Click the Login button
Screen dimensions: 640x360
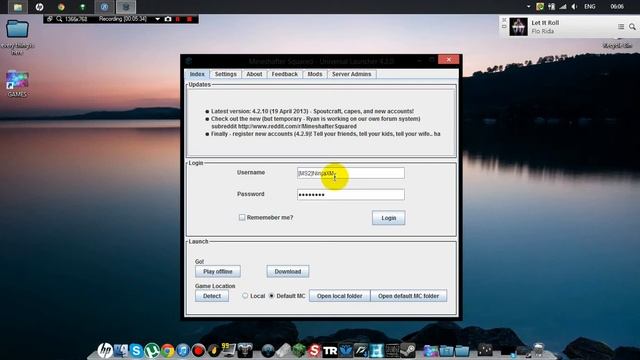(x=389, y=218)
